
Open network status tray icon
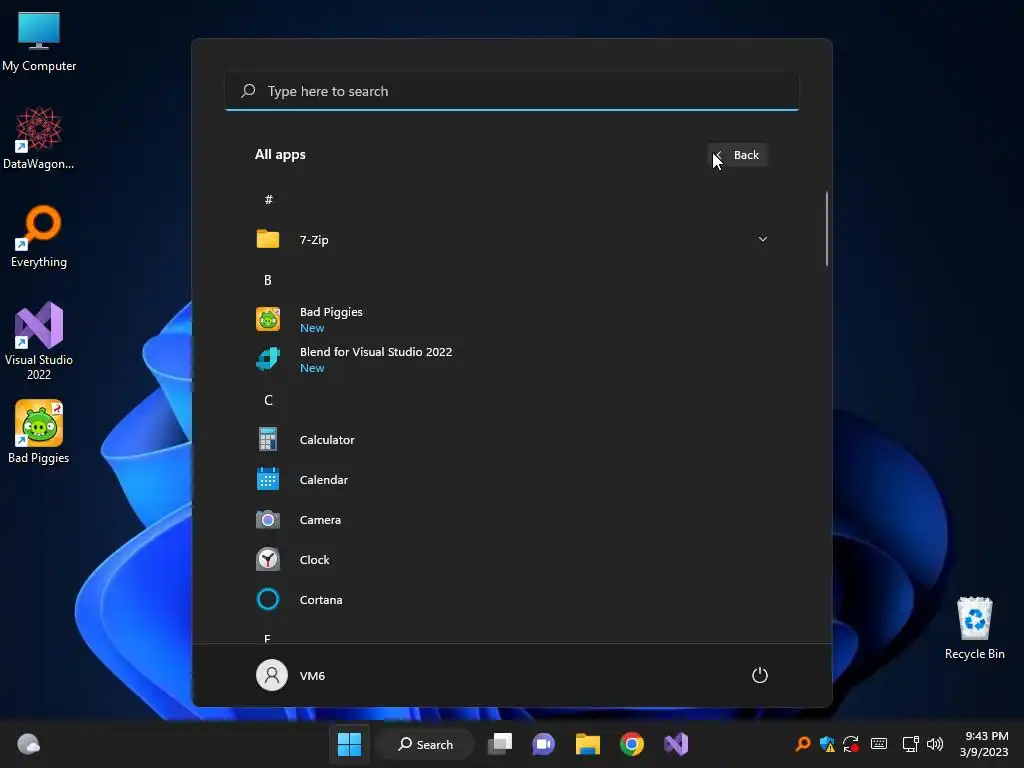tap(910, 744)
